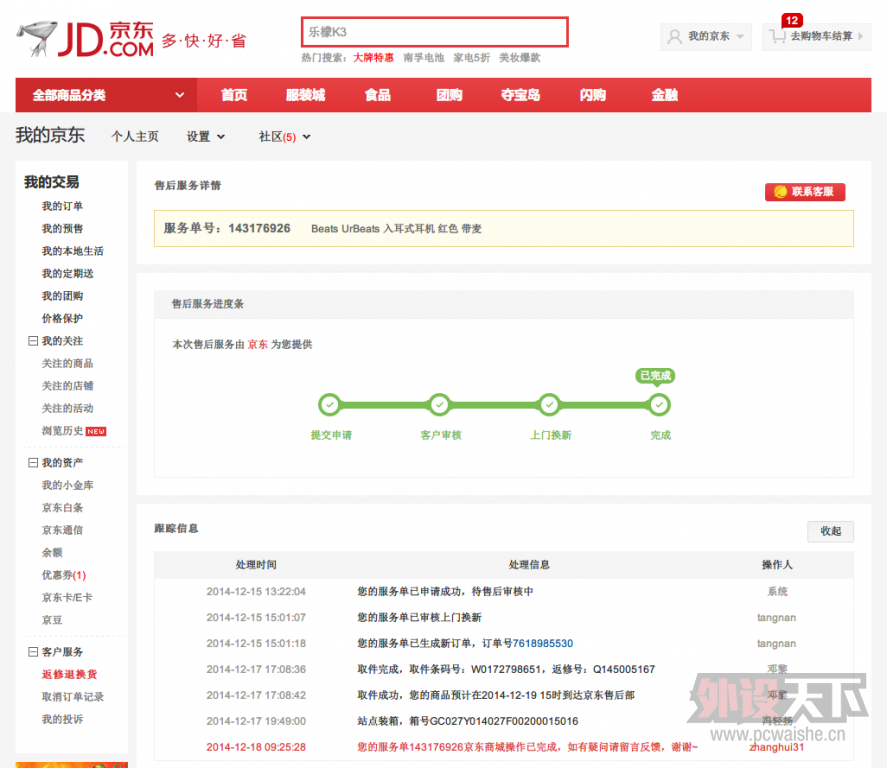Go to 首页 in the red navigation bar

[x=234, y=95]
